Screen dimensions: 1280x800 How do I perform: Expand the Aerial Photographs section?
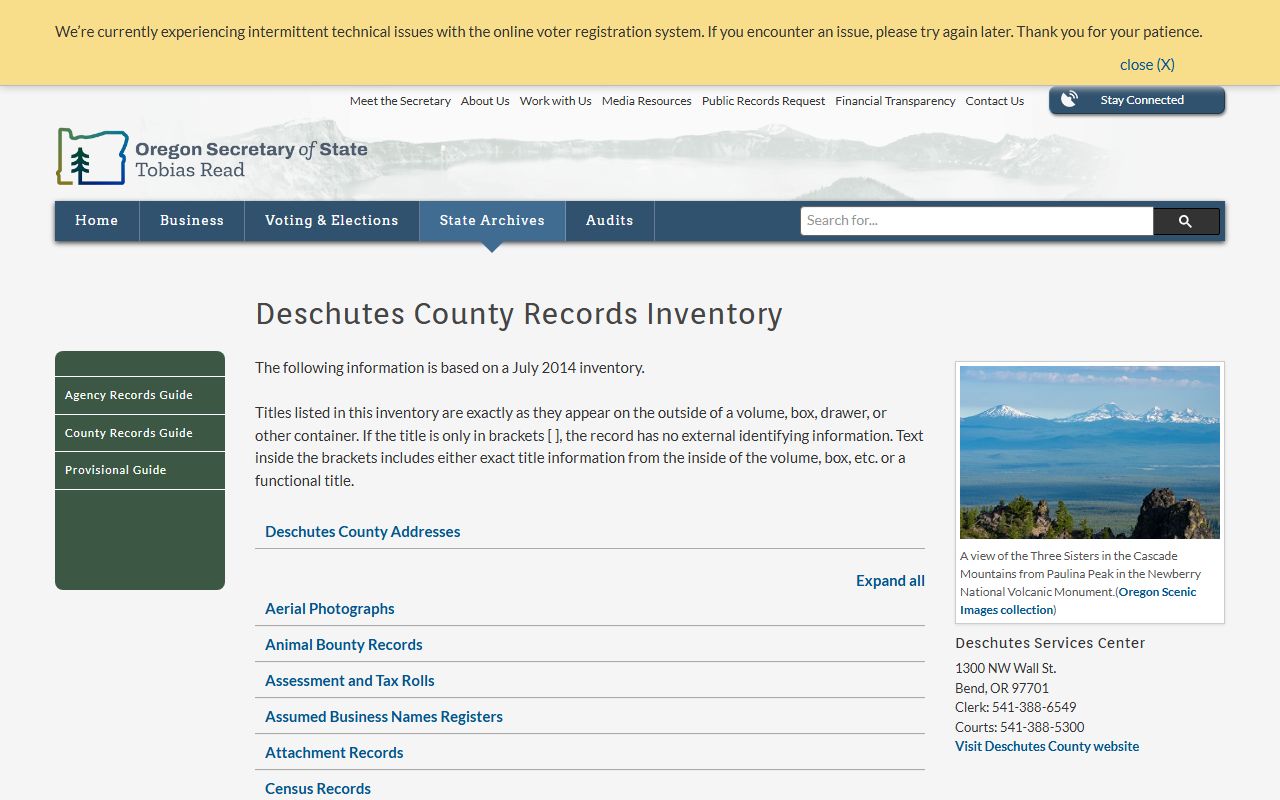tap(590, 609)
